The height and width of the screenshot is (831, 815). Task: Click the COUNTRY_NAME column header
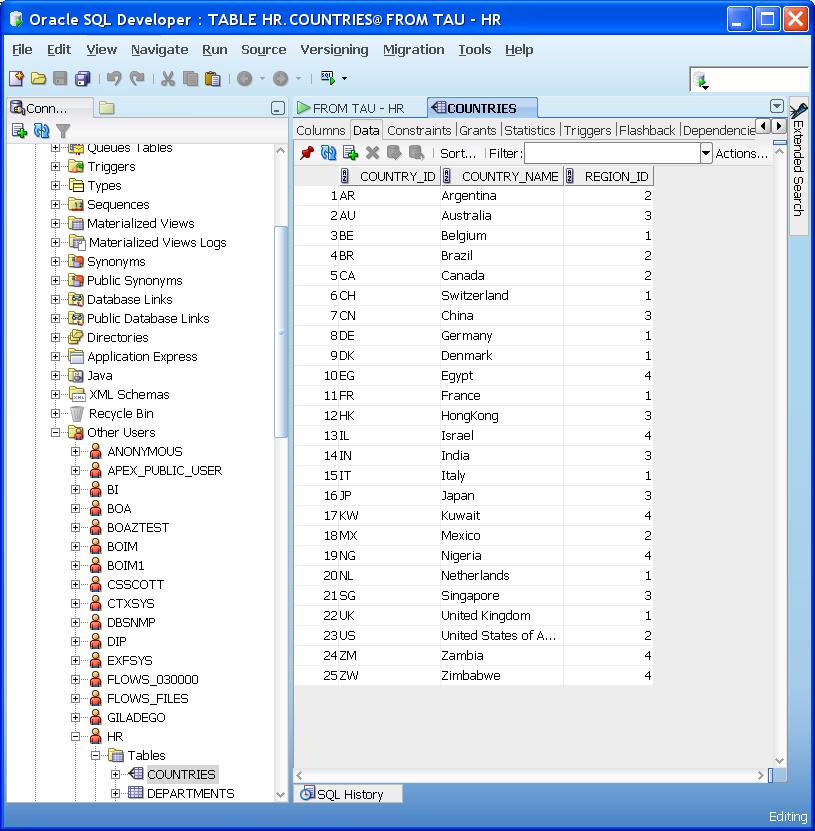(502, 176)
